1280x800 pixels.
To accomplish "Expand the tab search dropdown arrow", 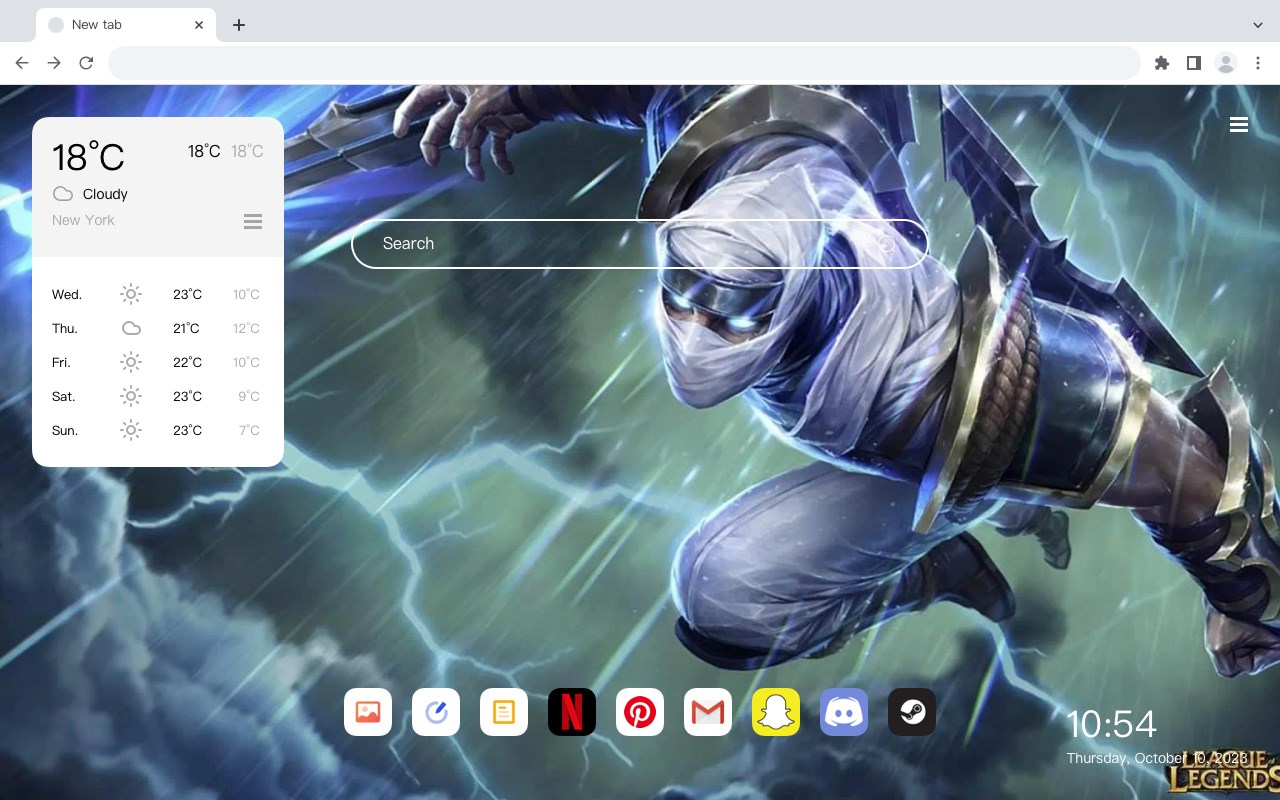I will [x=1258, y=25].
